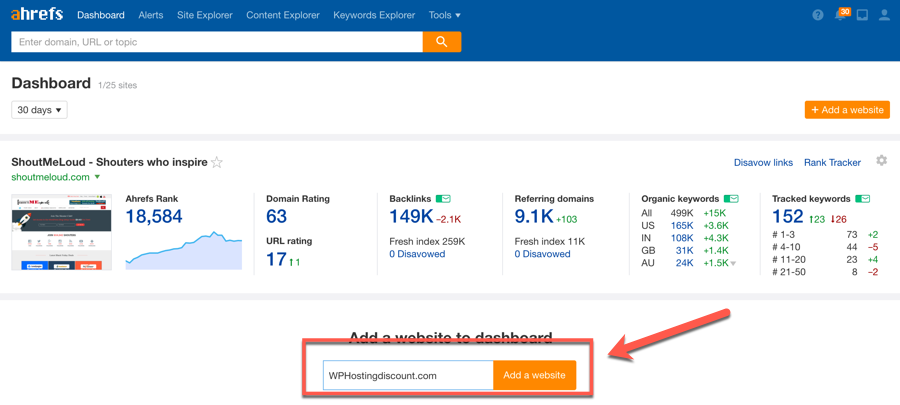Focus the 'Enter domain, URL or topic' search box
Screen dimensions: 900x405
click(217, 42)
